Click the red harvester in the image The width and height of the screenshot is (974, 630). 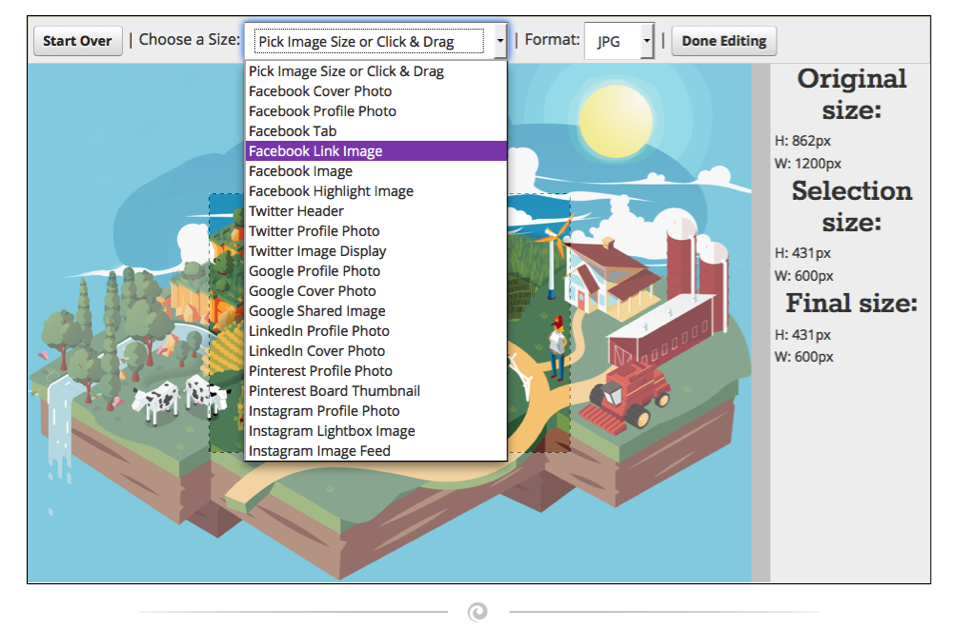tap(627, 395)
